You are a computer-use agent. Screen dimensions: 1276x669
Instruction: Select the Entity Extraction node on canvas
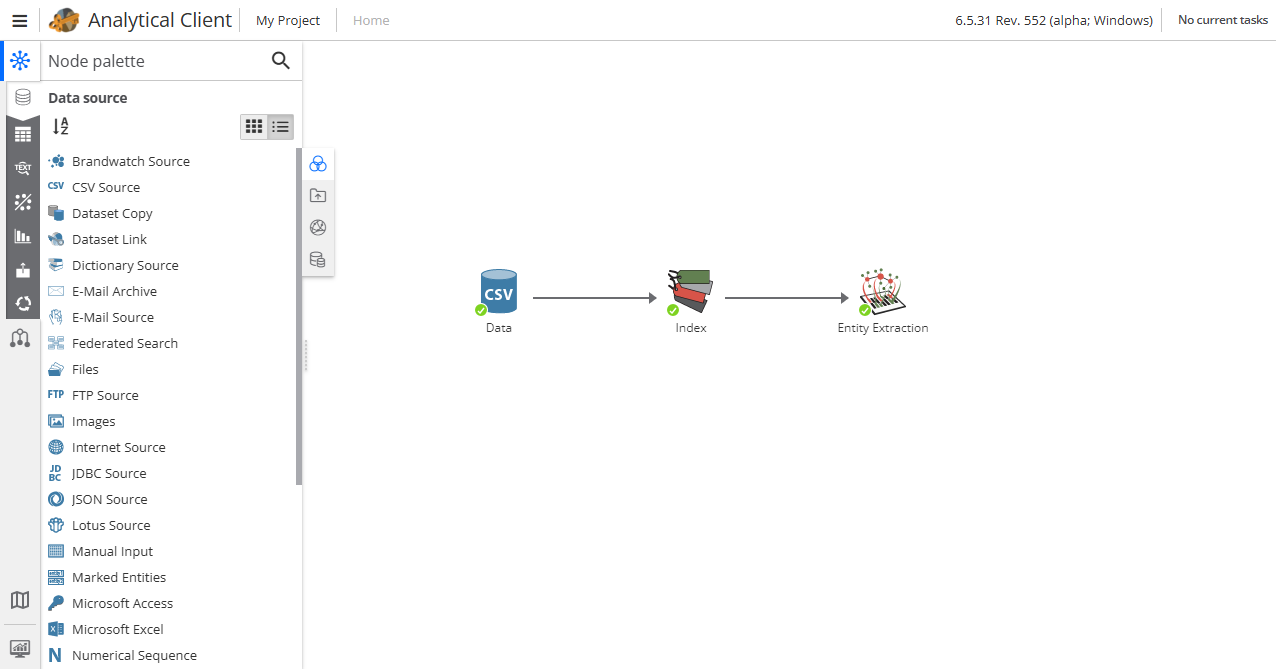(x=882, y=292)
